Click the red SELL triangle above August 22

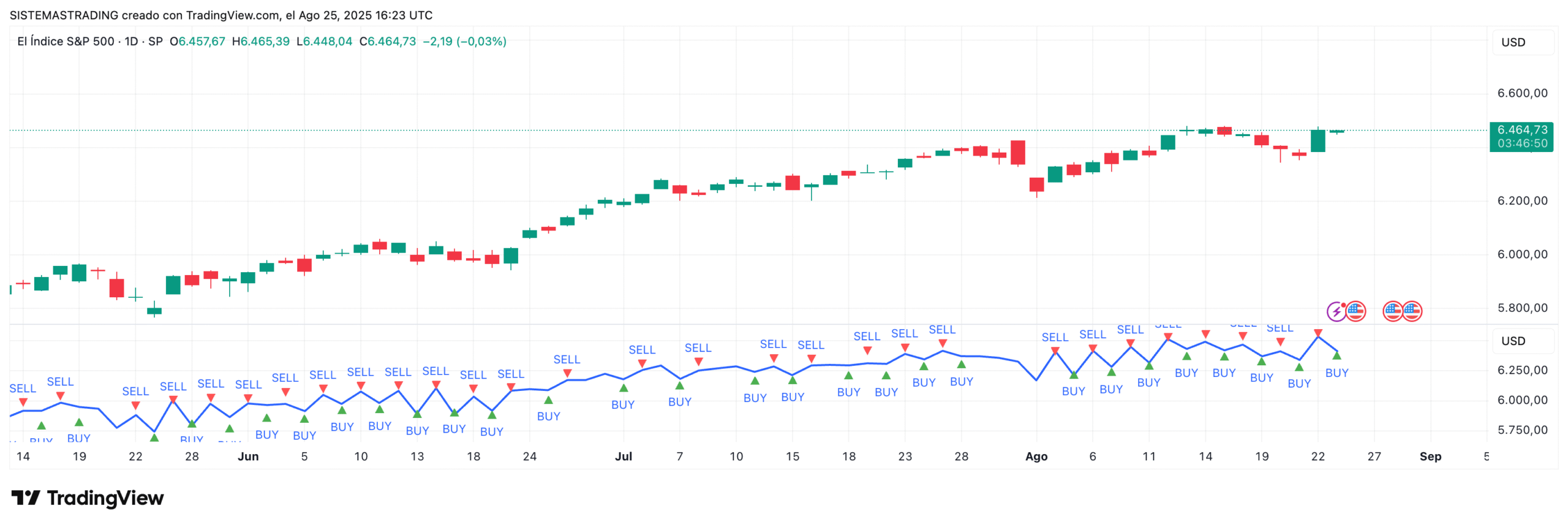click(x=1317, y=333)
